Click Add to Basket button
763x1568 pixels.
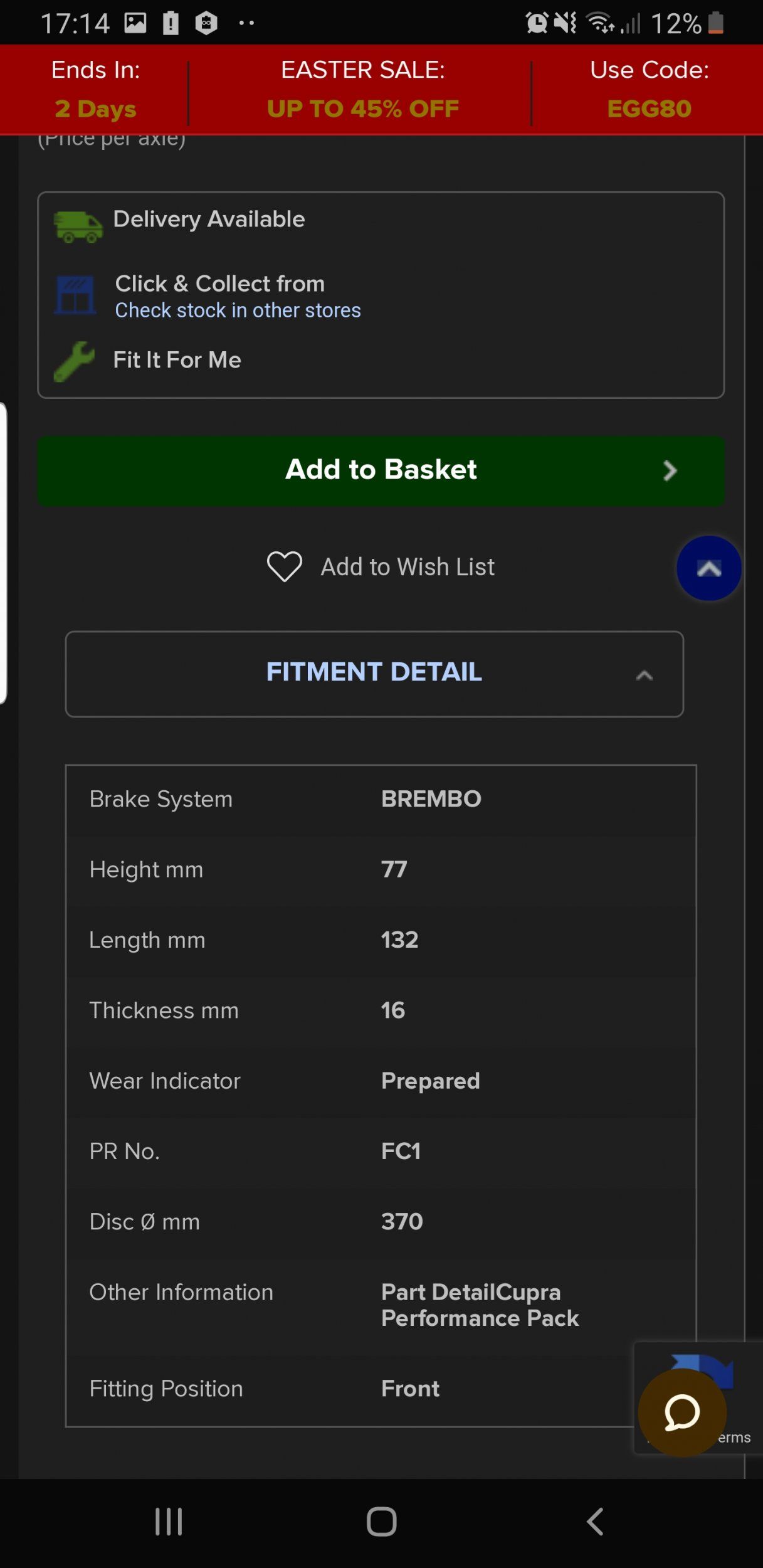point(381,470)
